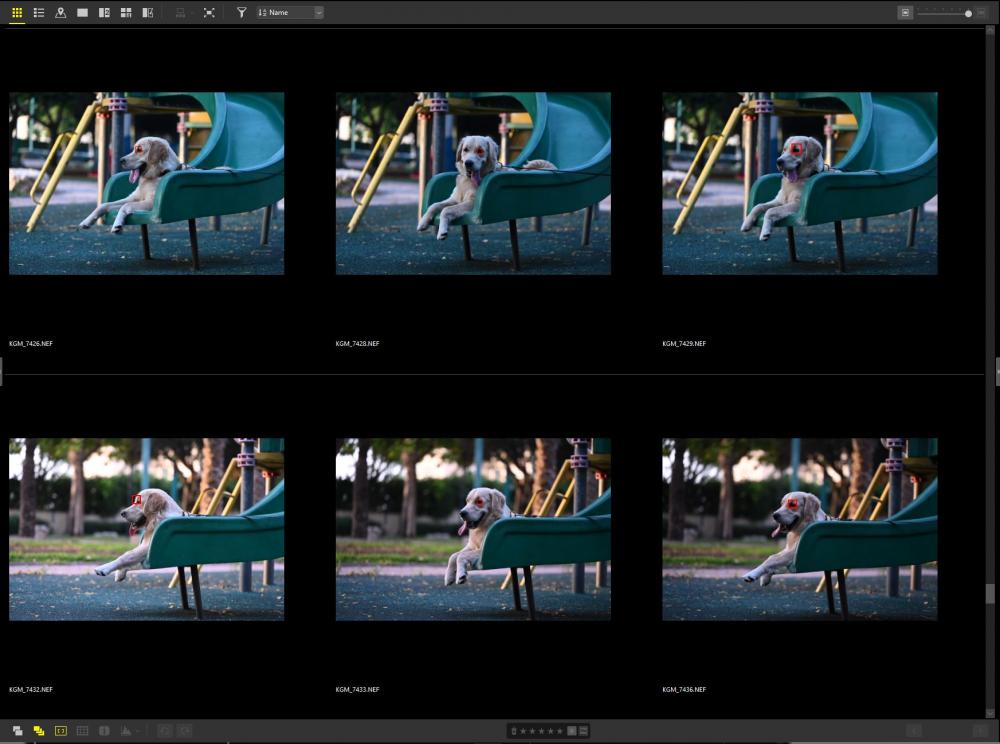1000x744 pixels.
Task: Click the KGM_7428.NEF file name
Action: pyautogui.click(x=357, y=344)
